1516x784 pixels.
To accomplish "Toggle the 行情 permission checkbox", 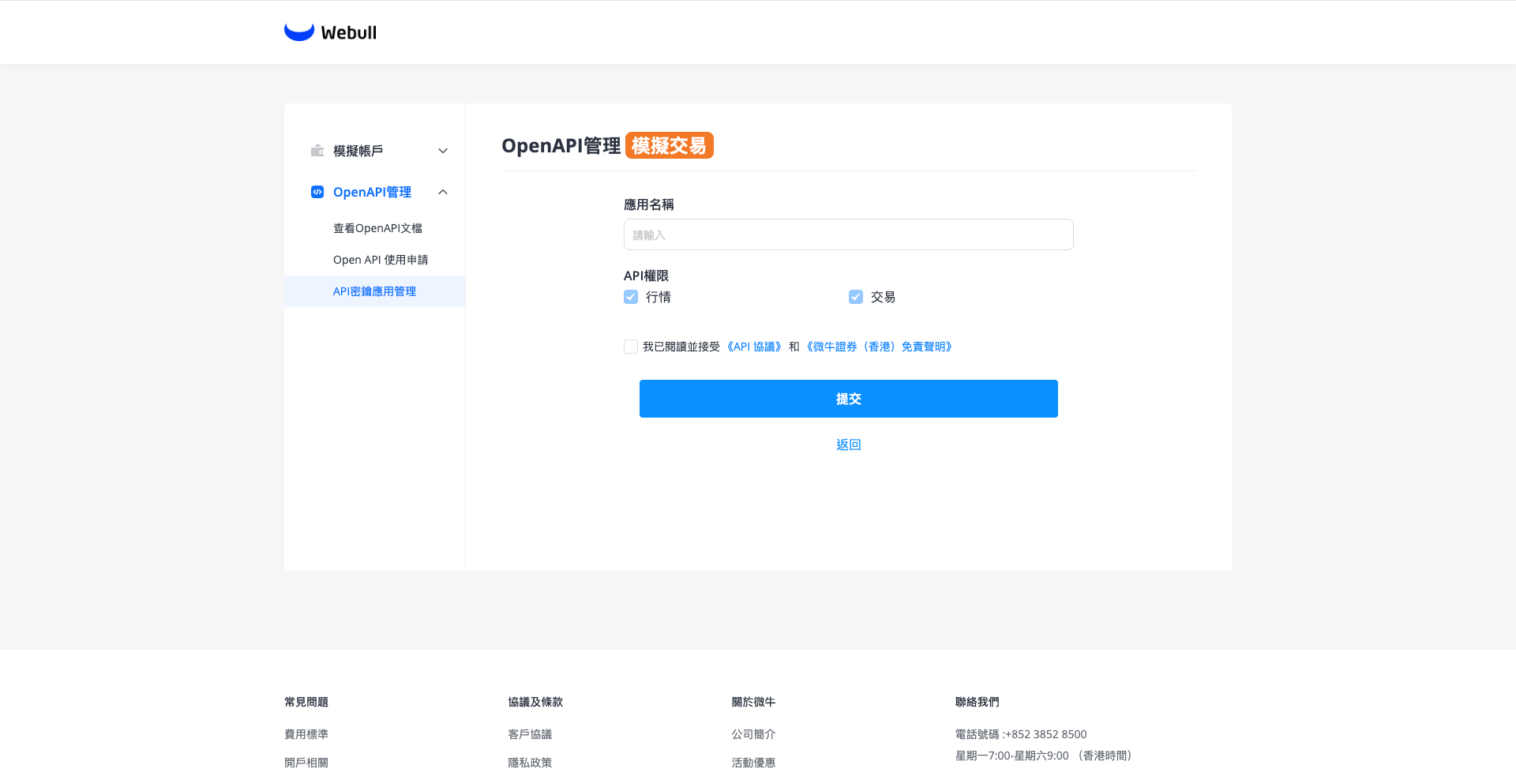I will (631, 297).
